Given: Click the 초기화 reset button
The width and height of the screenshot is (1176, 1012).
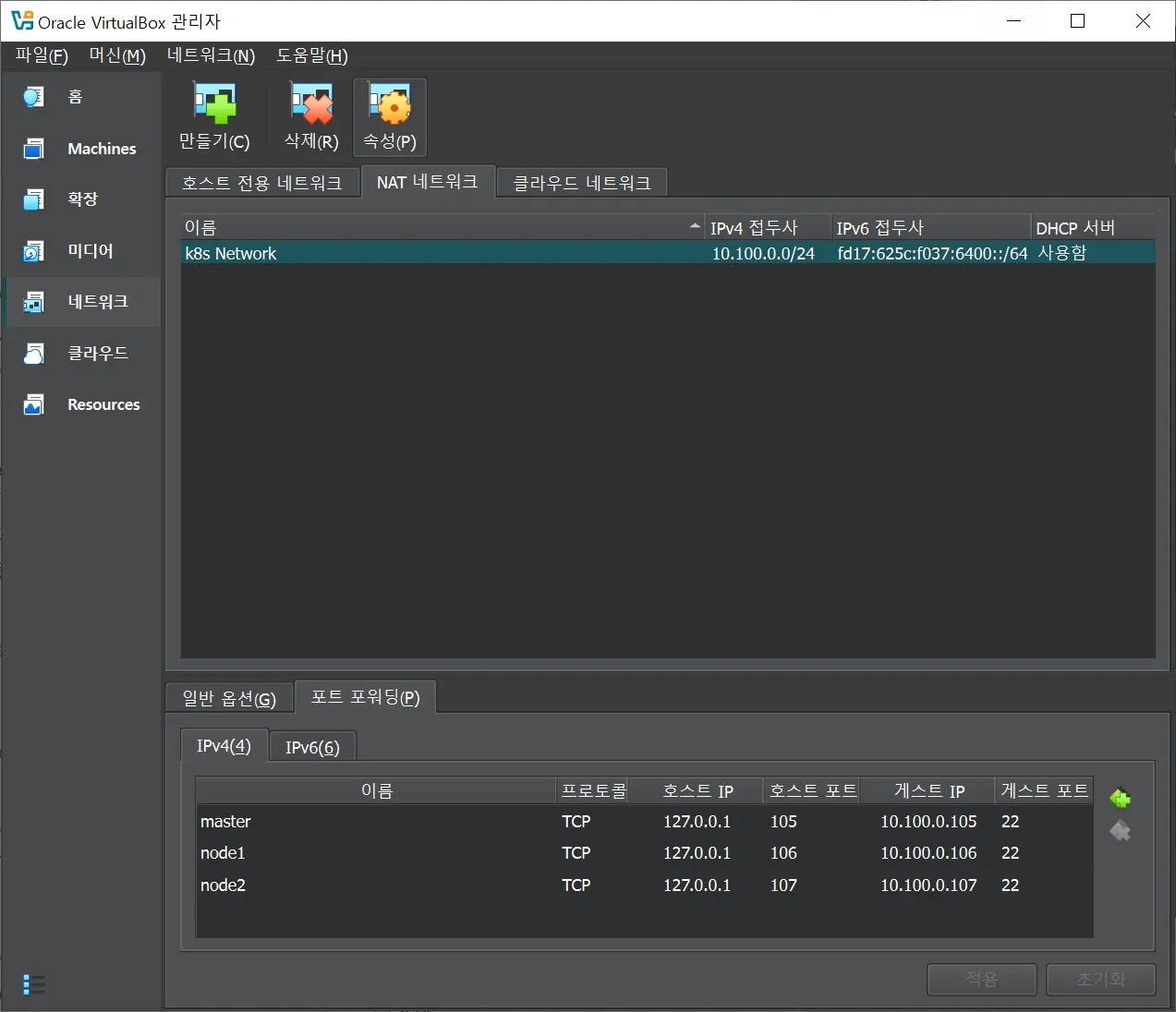Looking at the screenshot, I should coord(1101,979).
